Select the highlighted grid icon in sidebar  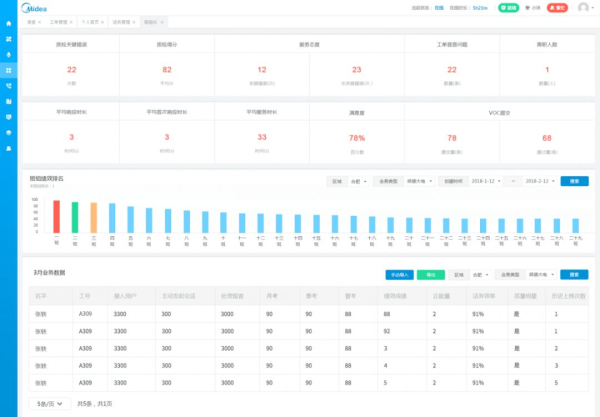pyautogui.click(x=9, y=70)
